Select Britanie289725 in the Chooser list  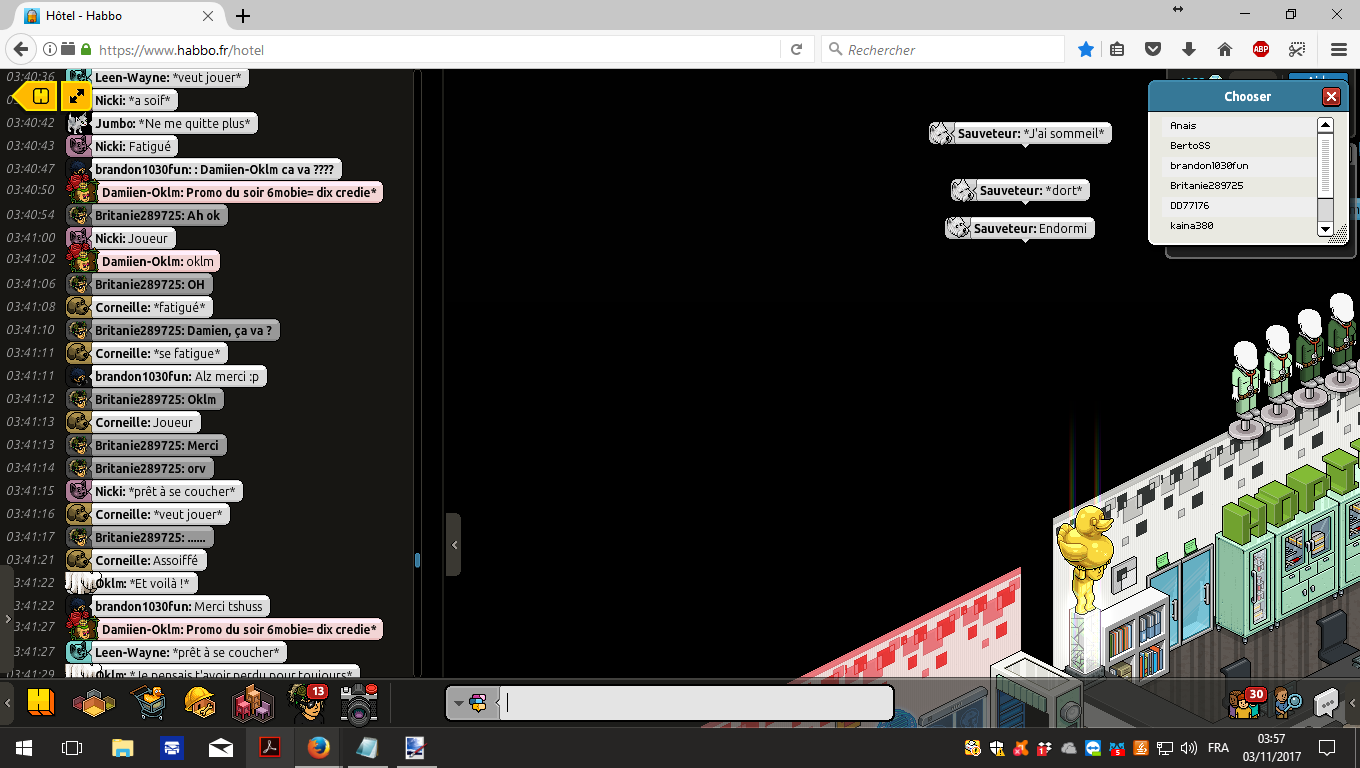[x=1240, y=186]
